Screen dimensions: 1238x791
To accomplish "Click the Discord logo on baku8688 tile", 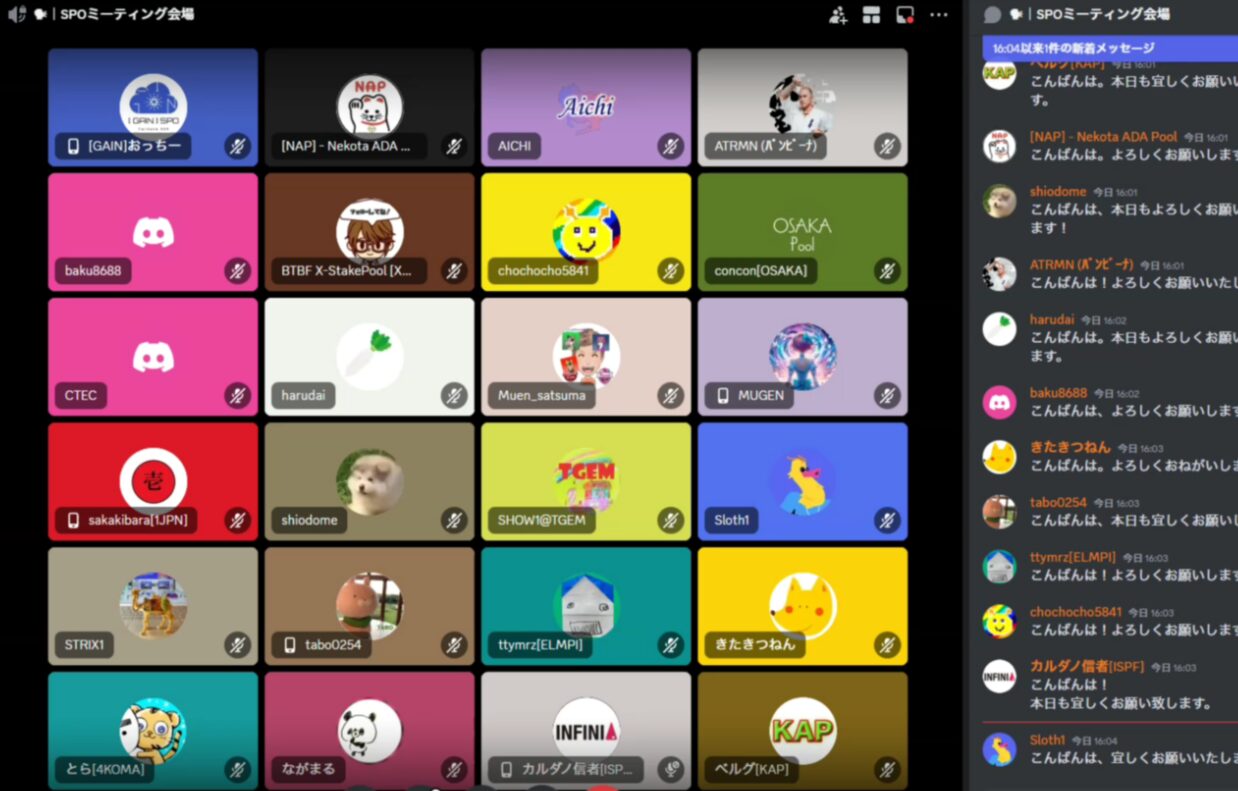I will (x=153, y=233).
